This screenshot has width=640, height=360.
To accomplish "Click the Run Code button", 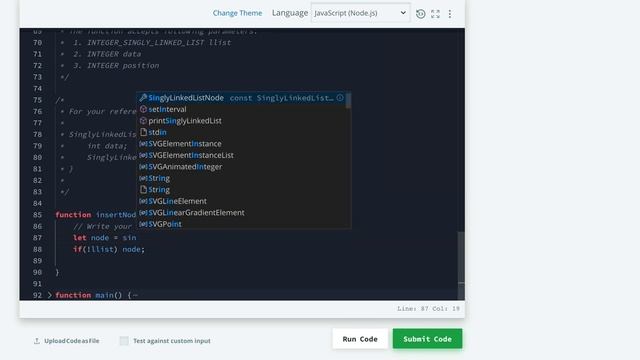I will click(x=360, y=339).
